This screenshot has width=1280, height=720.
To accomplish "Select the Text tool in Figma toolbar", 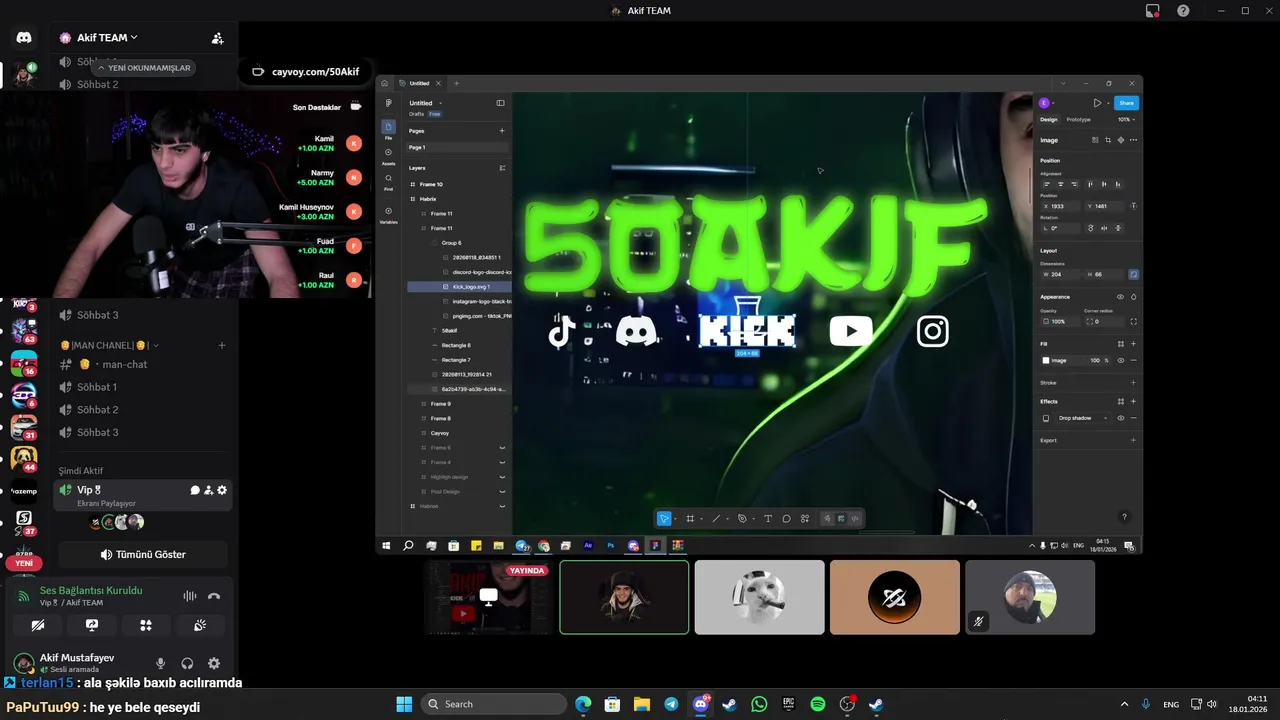I will point(768,518).
